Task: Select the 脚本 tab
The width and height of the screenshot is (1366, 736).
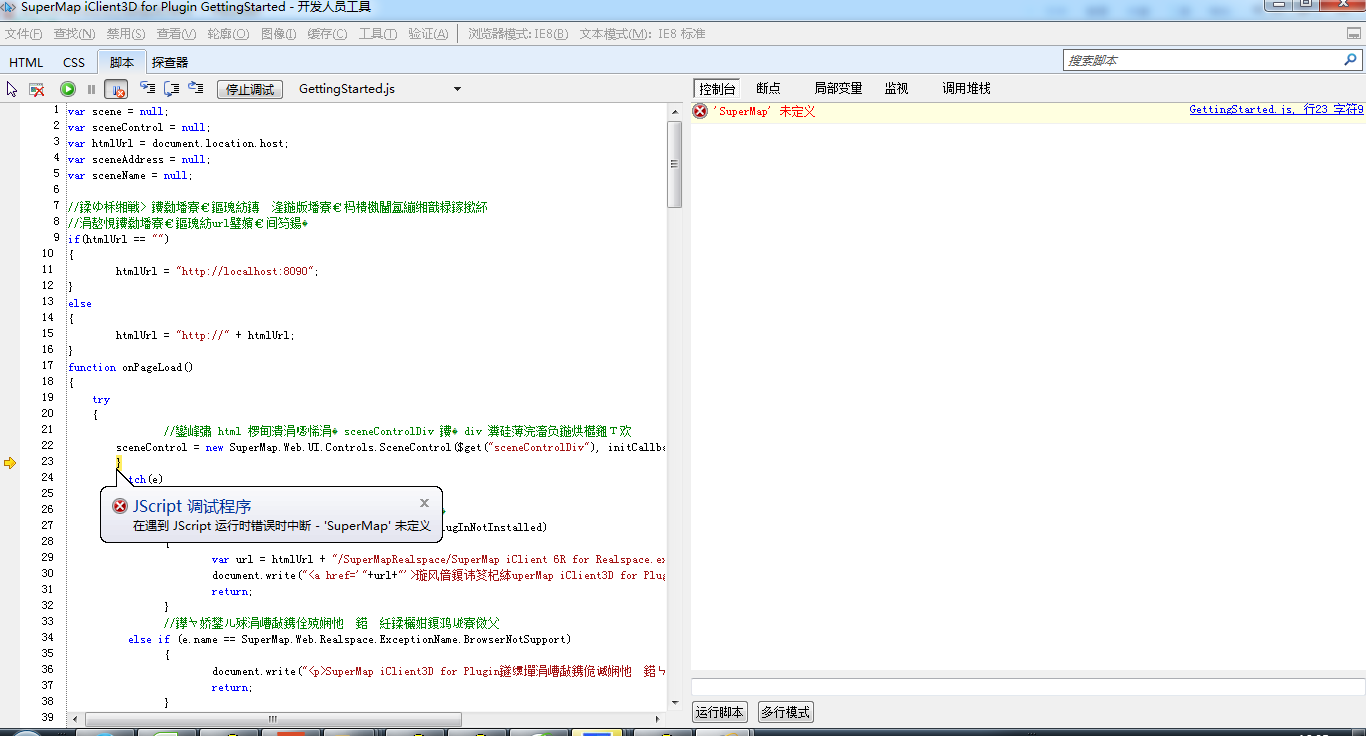Action: pyautogui.click(x=122, y=62)
